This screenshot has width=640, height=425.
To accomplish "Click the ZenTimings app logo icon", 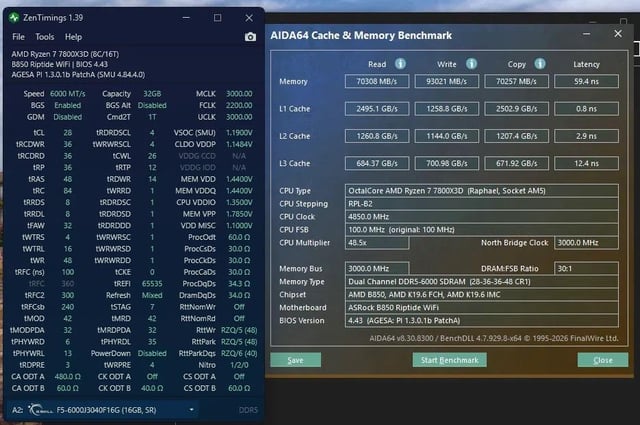I will [x=14, y=18].
